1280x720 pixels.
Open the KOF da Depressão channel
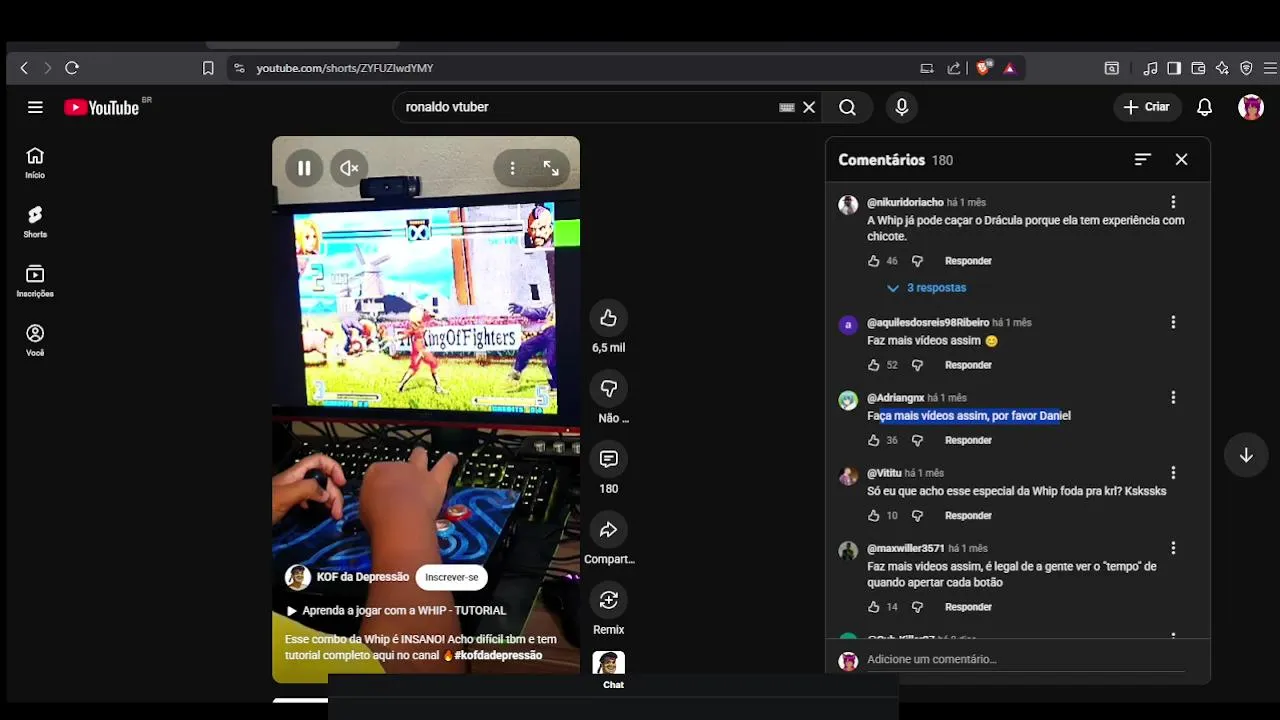[362, 577]
